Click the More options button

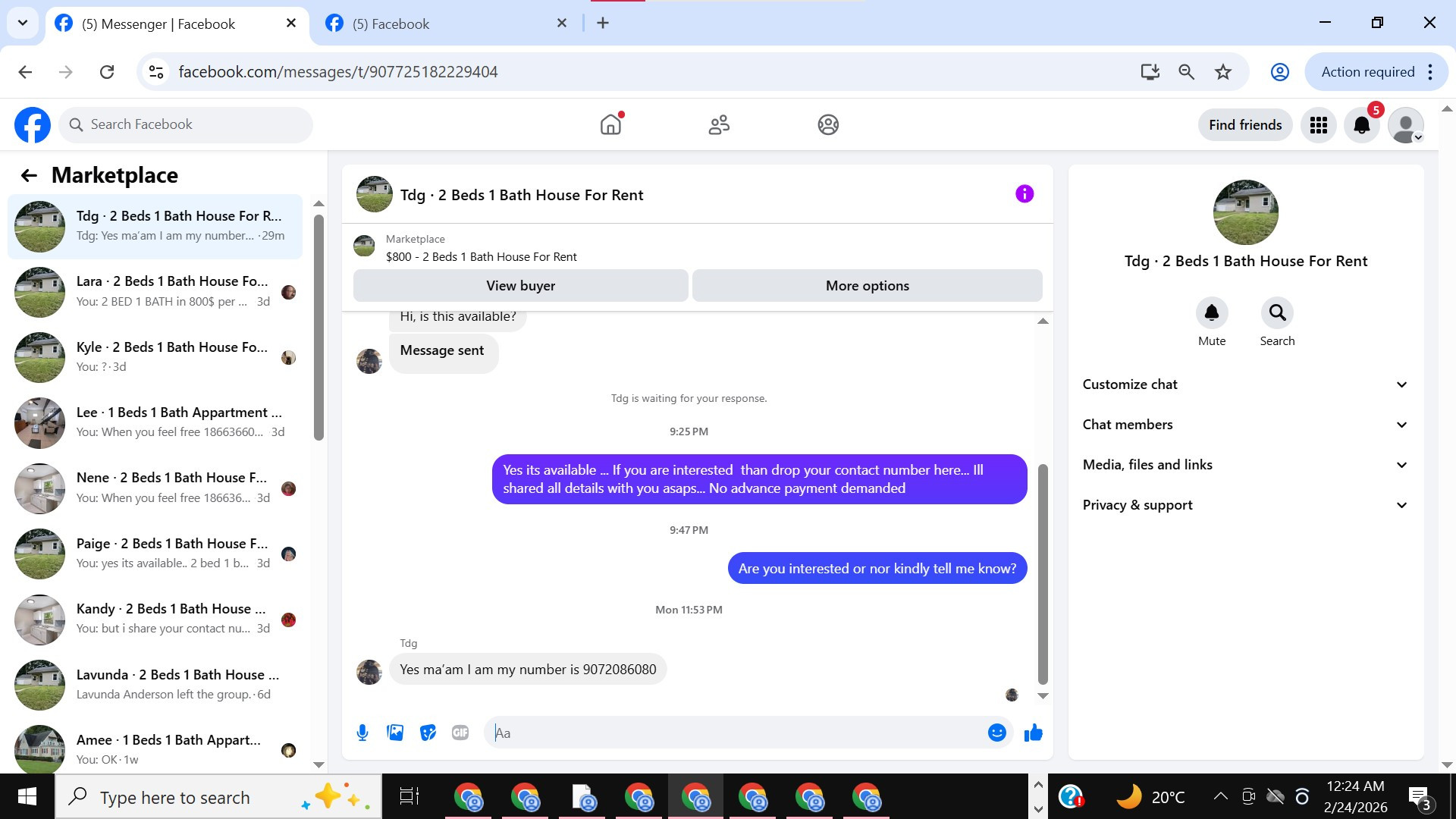[867, 286]
